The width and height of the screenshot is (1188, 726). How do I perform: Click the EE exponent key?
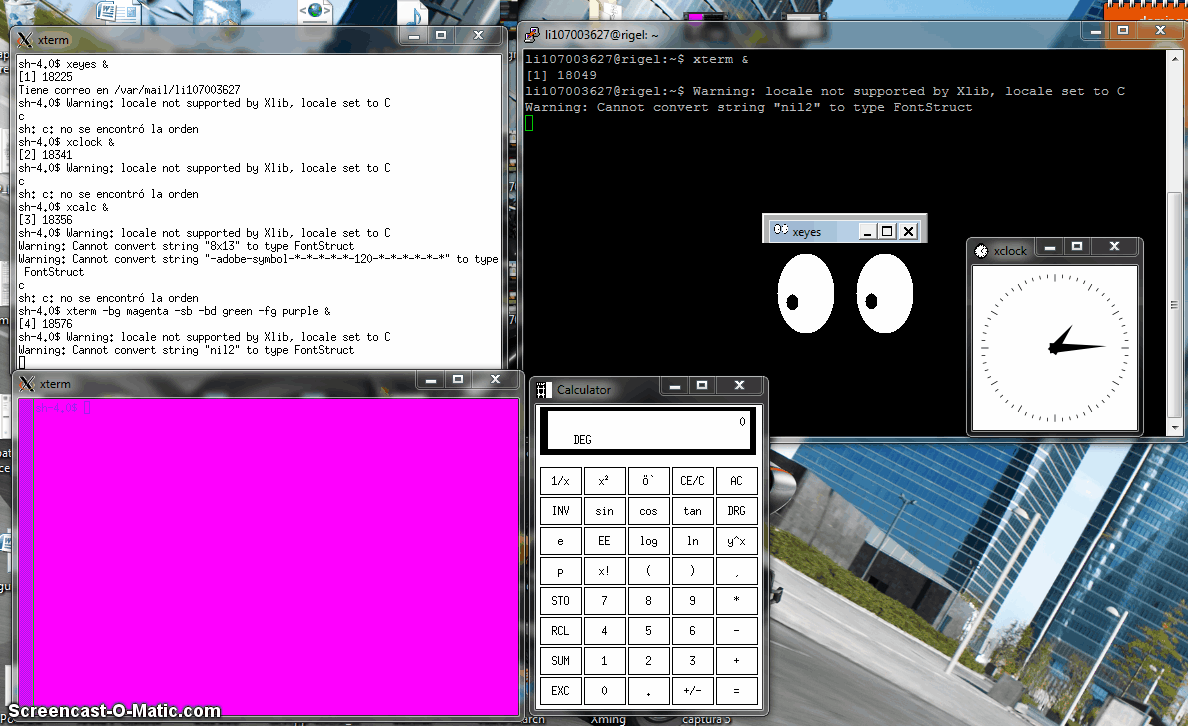click(x=604, y=541)
